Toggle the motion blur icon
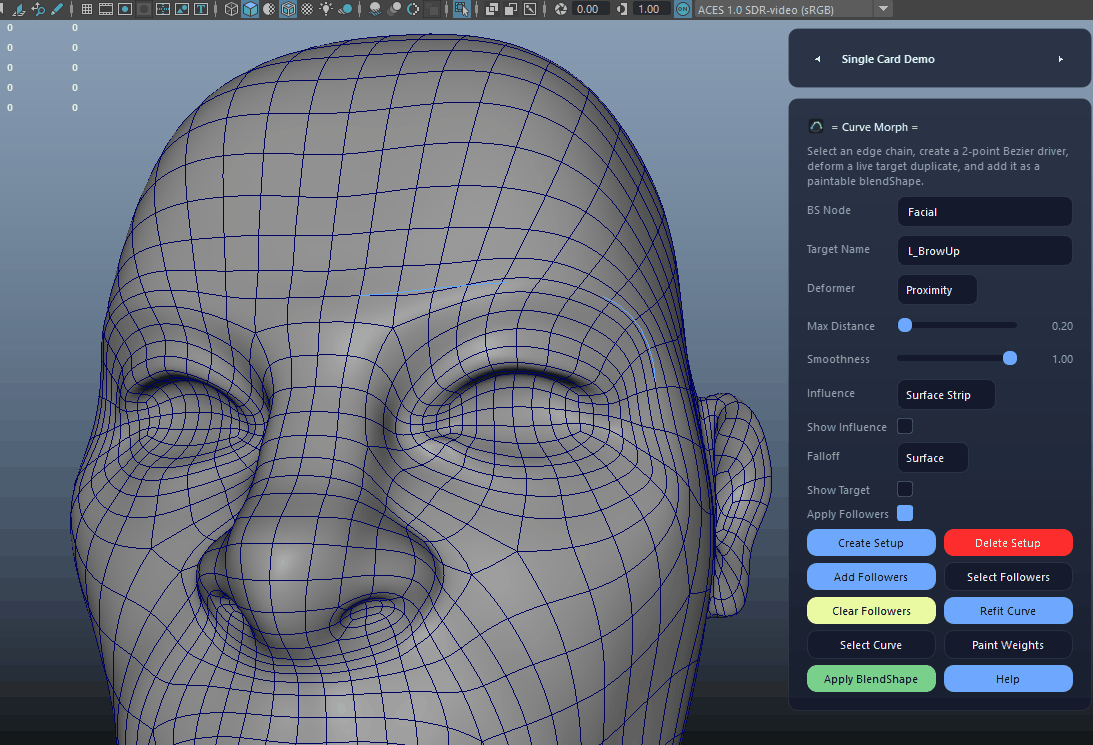 tap(395, 9)
